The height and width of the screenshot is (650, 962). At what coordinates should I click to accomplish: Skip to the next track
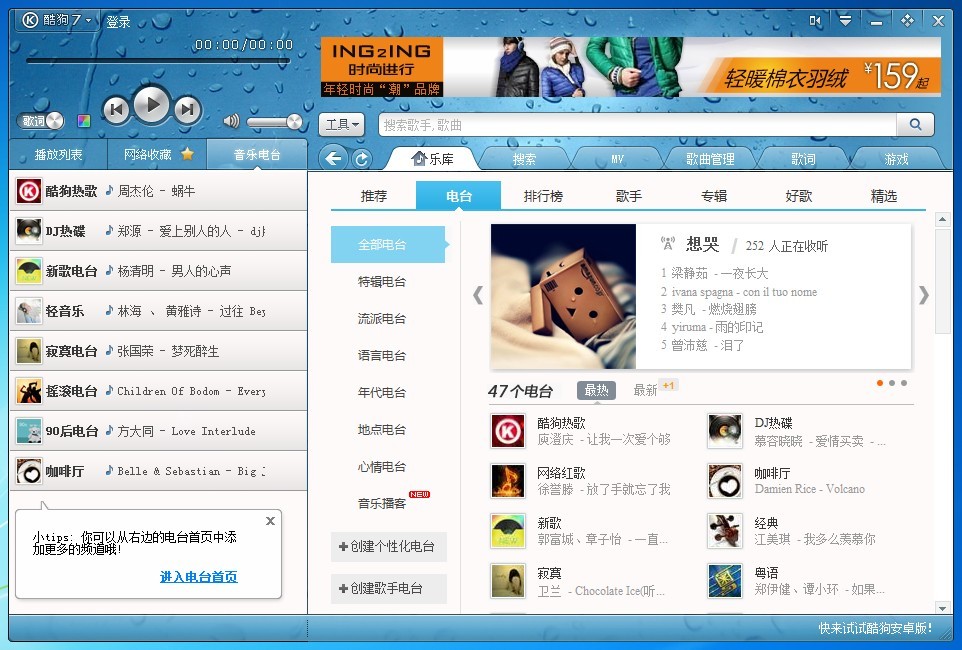(x=188, y=109)
